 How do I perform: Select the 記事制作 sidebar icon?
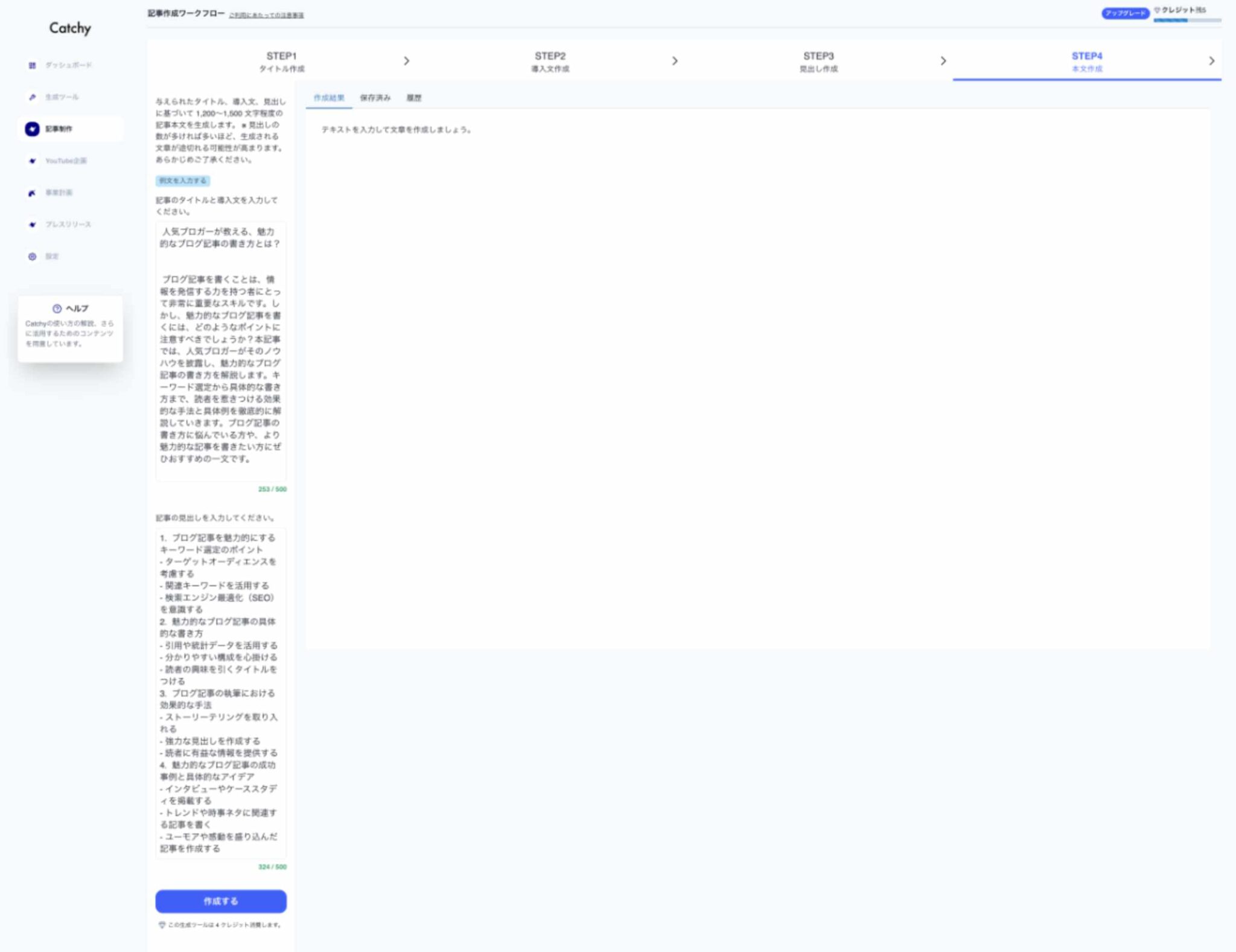32,129
